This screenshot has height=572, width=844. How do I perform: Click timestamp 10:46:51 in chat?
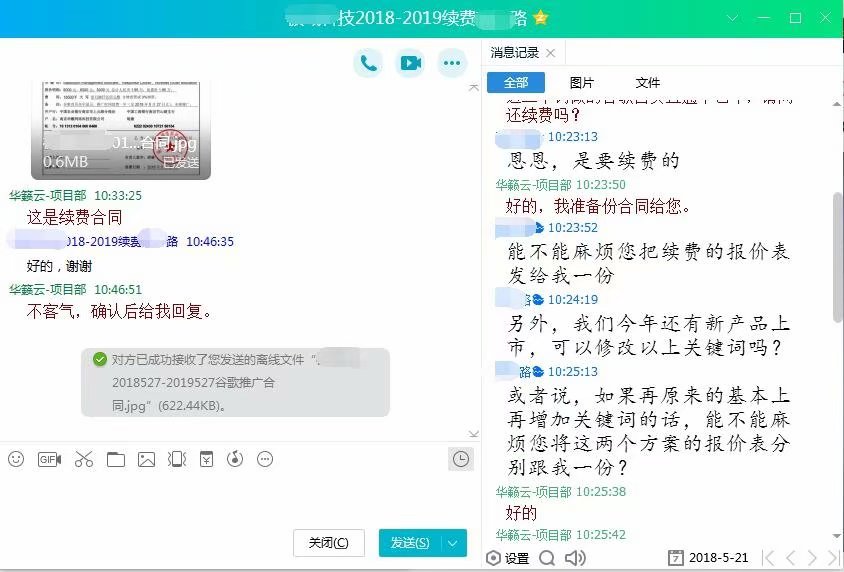coord(118,289)
